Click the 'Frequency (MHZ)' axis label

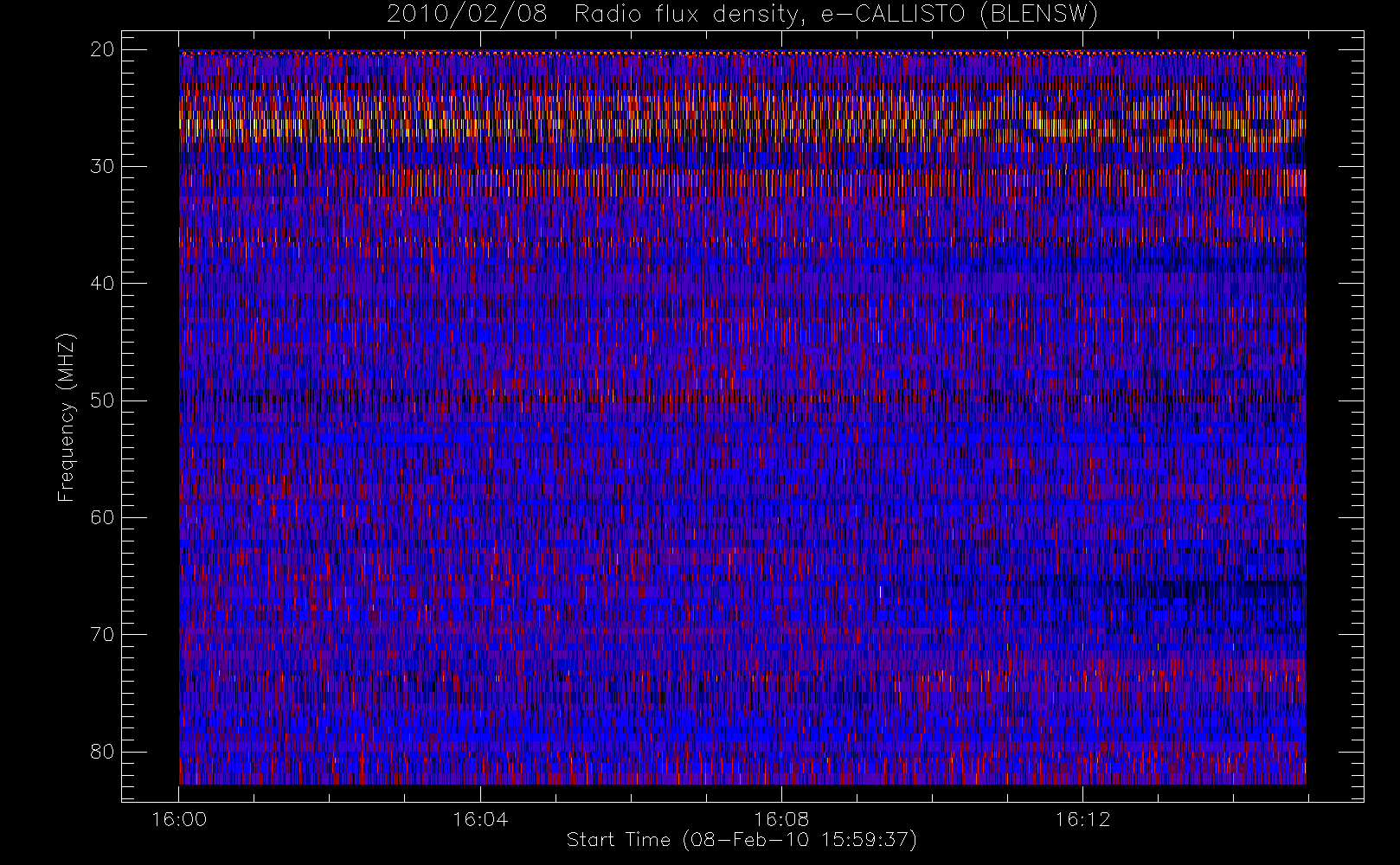click(66, 417)
